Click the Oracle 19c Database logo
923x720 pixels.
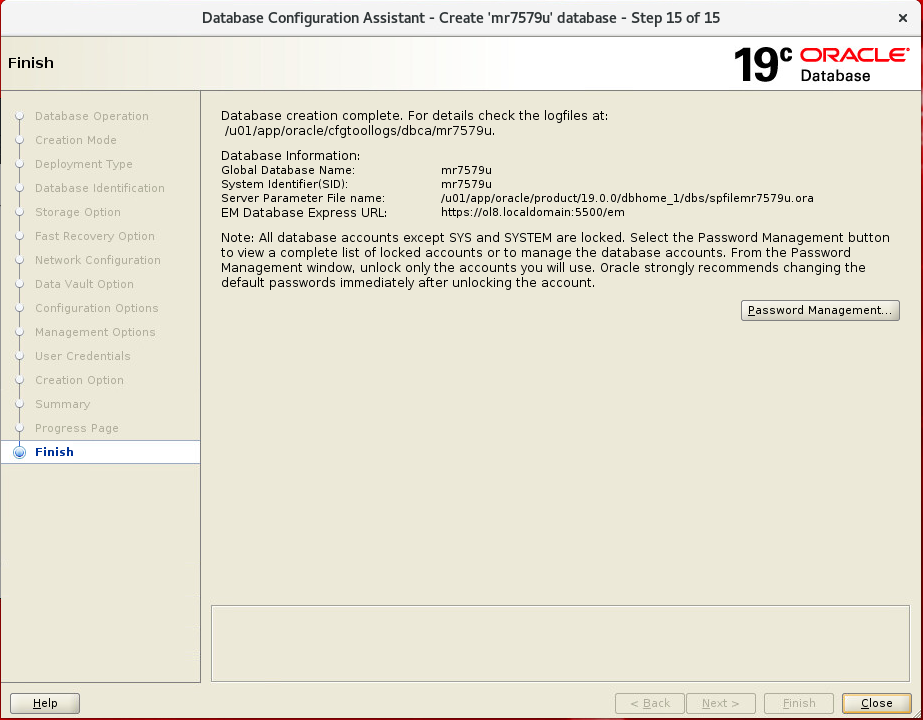pyautogui.click(x=822, y=64)
